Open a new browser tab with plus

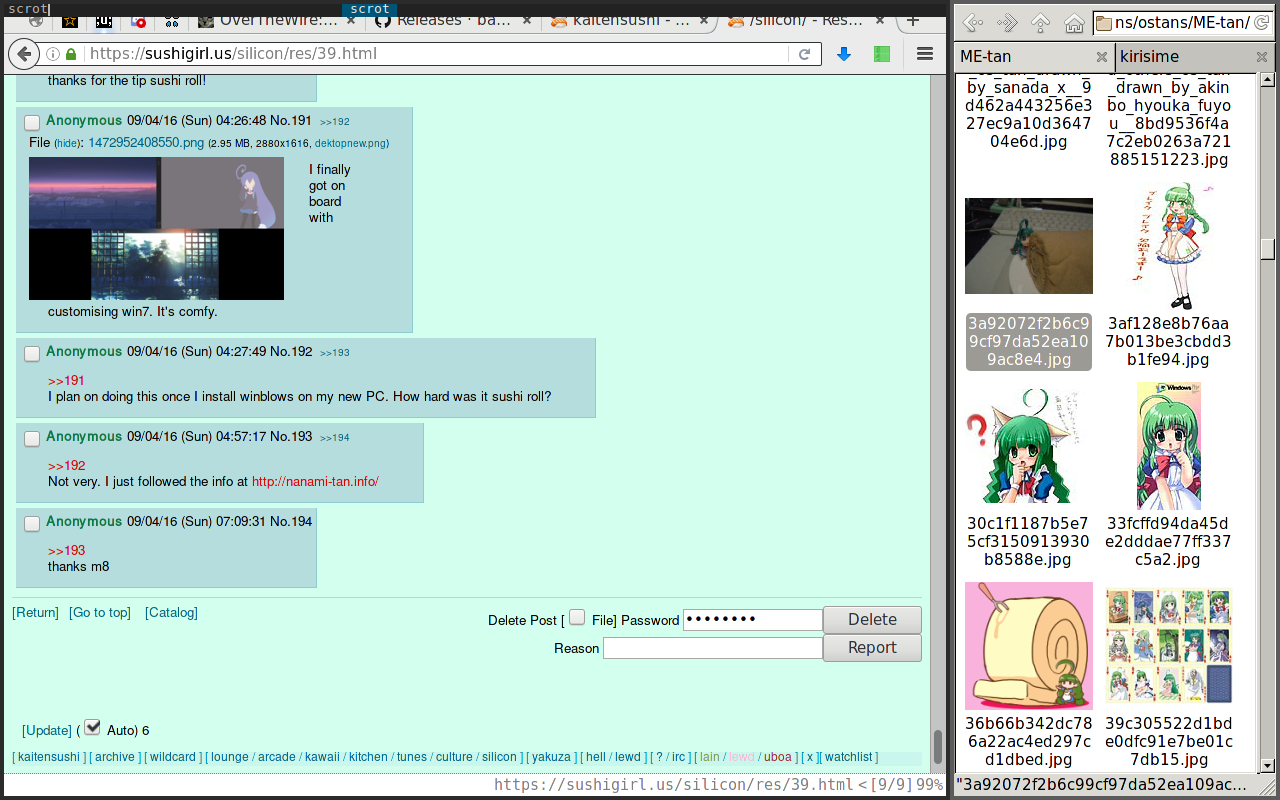[912, 21]
